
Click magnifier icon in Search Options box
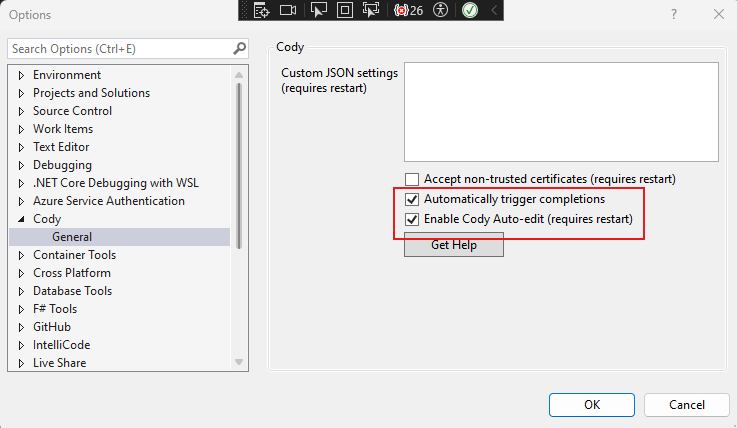pyautogui.click(x=239, y=48)
